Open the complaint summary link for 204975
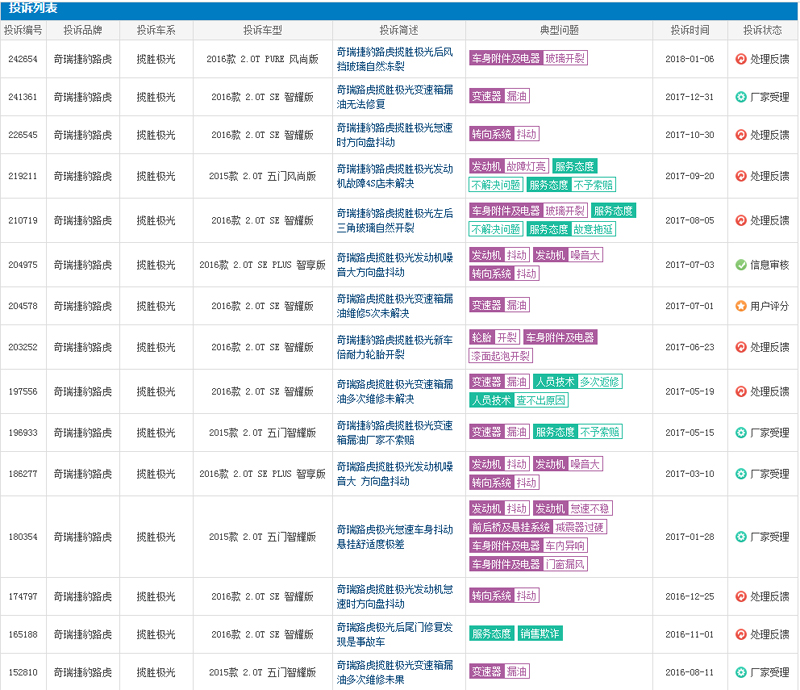This screenshot has height=690, width=800. (x=394, y=265)
